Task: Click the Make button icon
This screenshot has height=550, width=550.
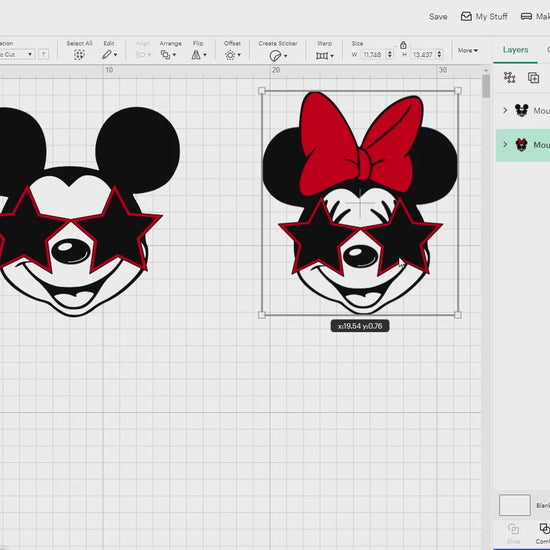Action: [526, 16]
